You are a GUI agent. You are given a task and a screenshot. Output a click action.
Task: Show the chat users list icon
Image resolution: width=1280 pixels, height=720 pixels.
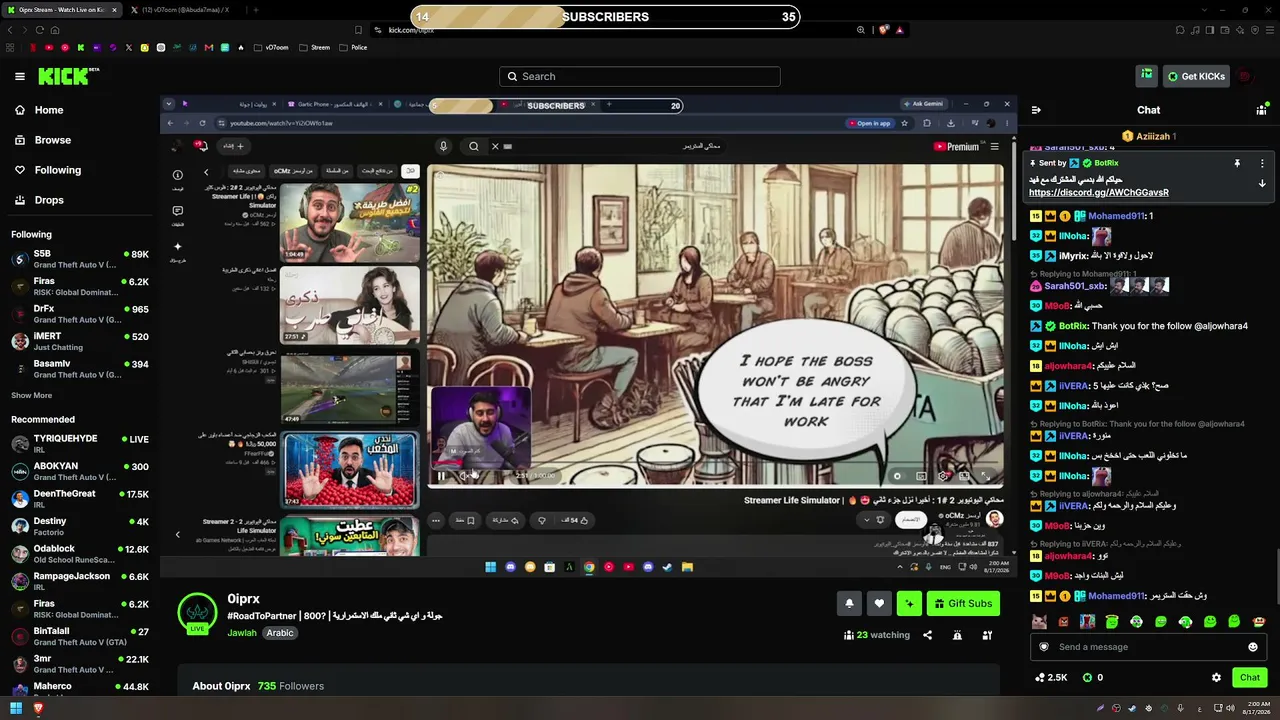click(1261, 110)
